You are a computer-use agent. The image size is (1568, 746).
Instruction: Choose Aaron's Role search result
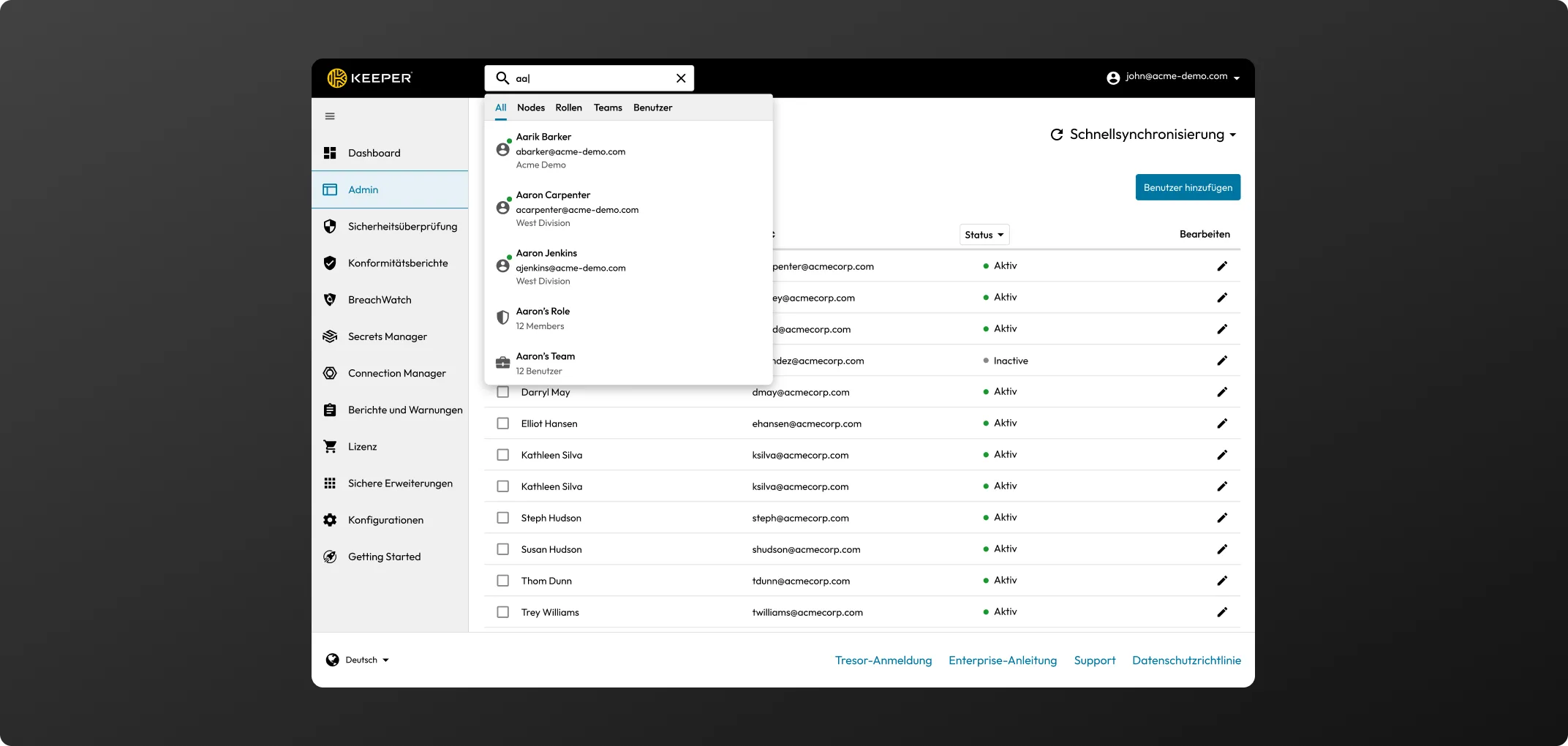pyautogui.click(x=628, y=318)
